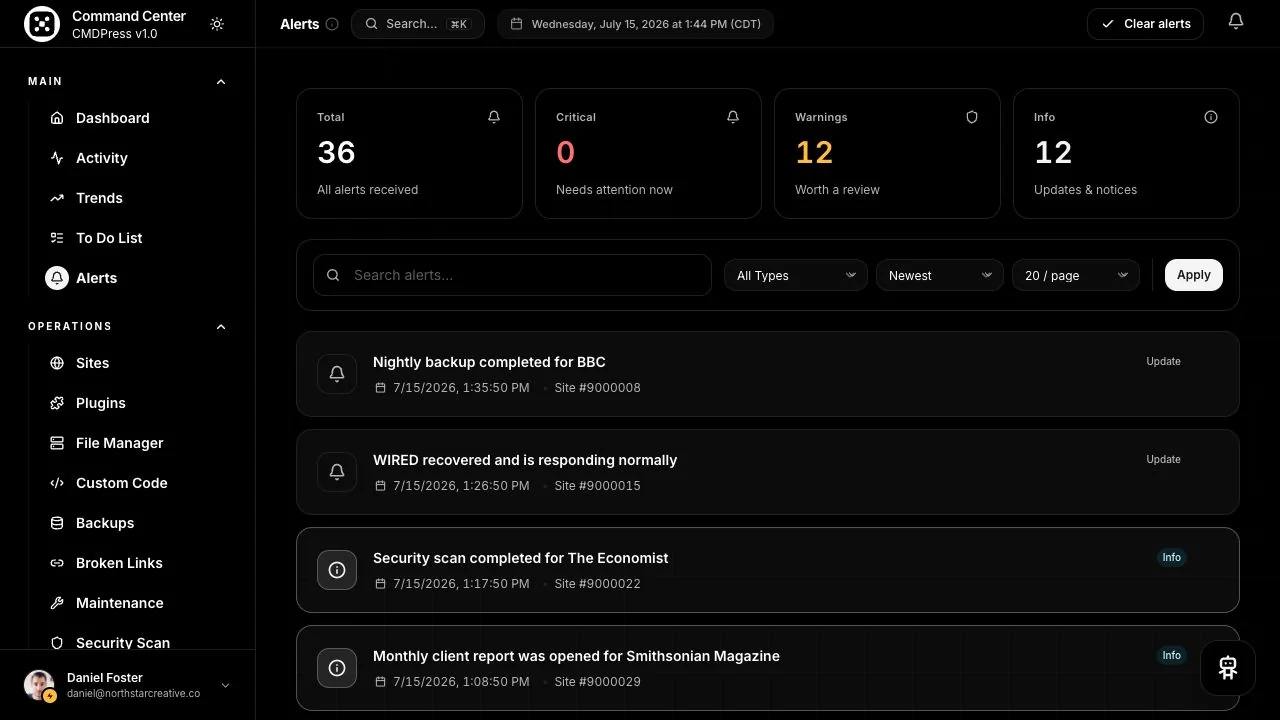Click Info badge on Smithsonian alert

pos(1171,655)
